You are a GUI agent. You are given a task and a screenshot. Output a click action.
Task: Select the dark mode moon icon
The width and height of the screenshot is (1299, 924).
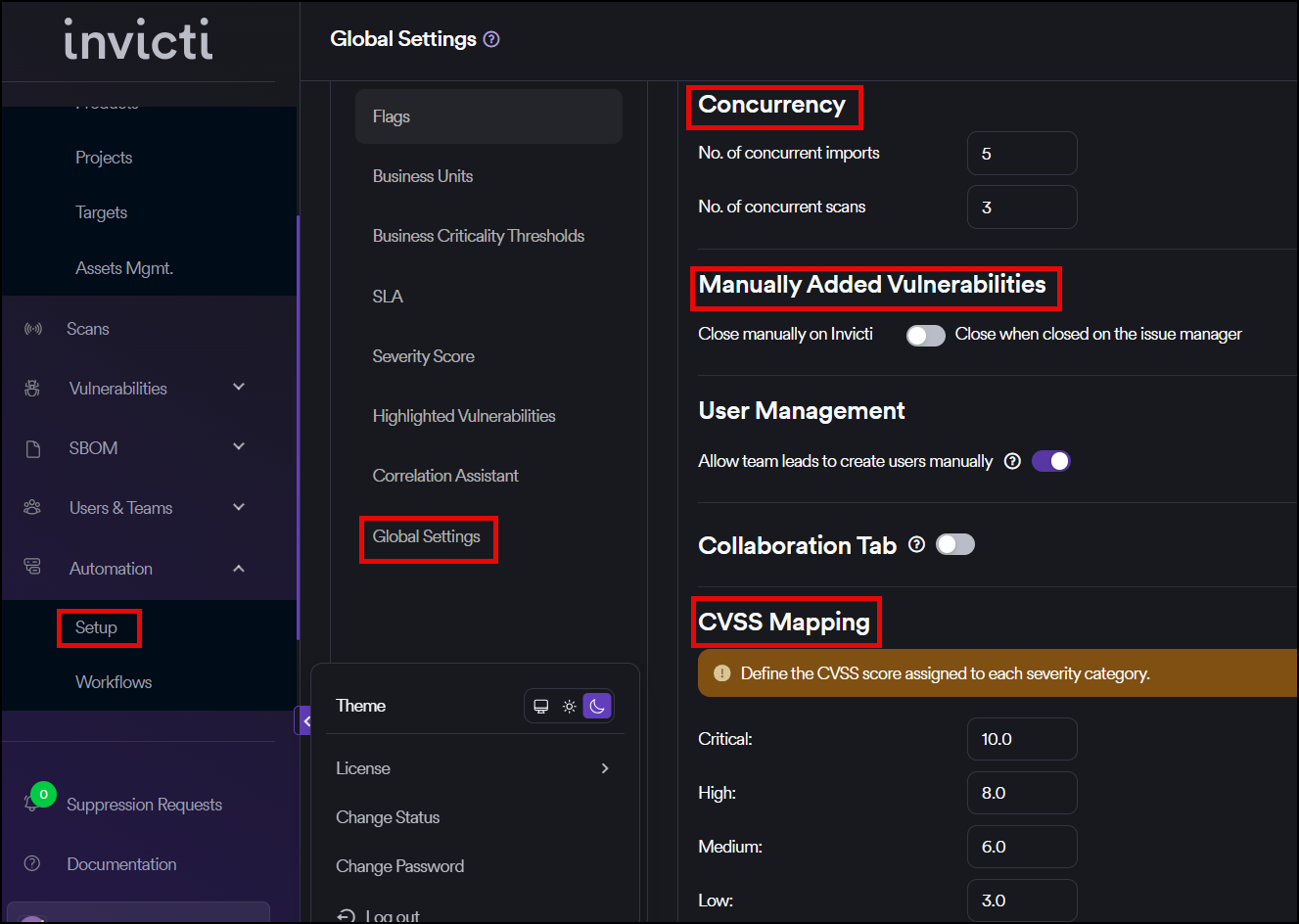(x=597, y=706)
